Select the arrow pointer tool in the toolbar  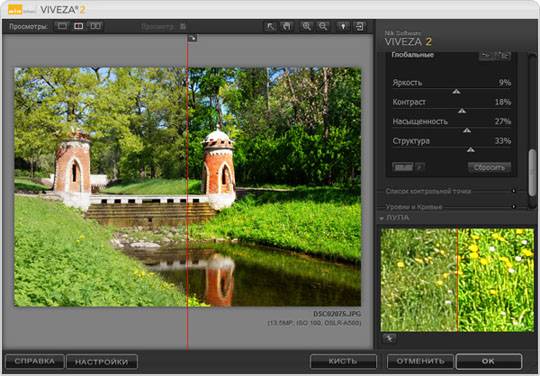pyautogui.click(x=270, y=27)
